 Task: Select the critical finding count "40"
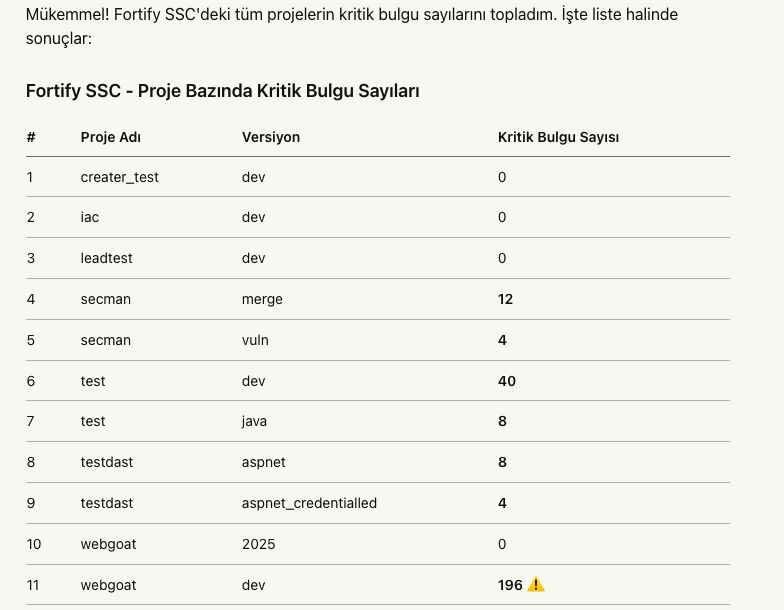507,381
